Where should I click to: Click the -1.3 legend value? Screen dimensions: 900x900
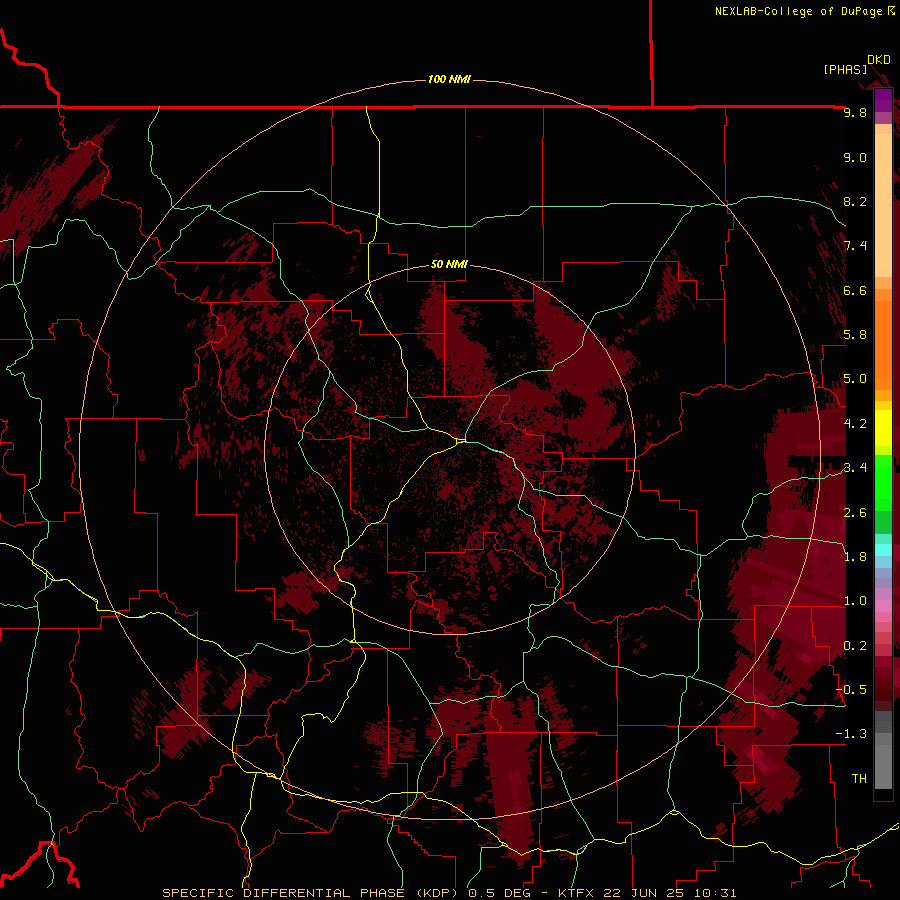click(x=851, y=734)
